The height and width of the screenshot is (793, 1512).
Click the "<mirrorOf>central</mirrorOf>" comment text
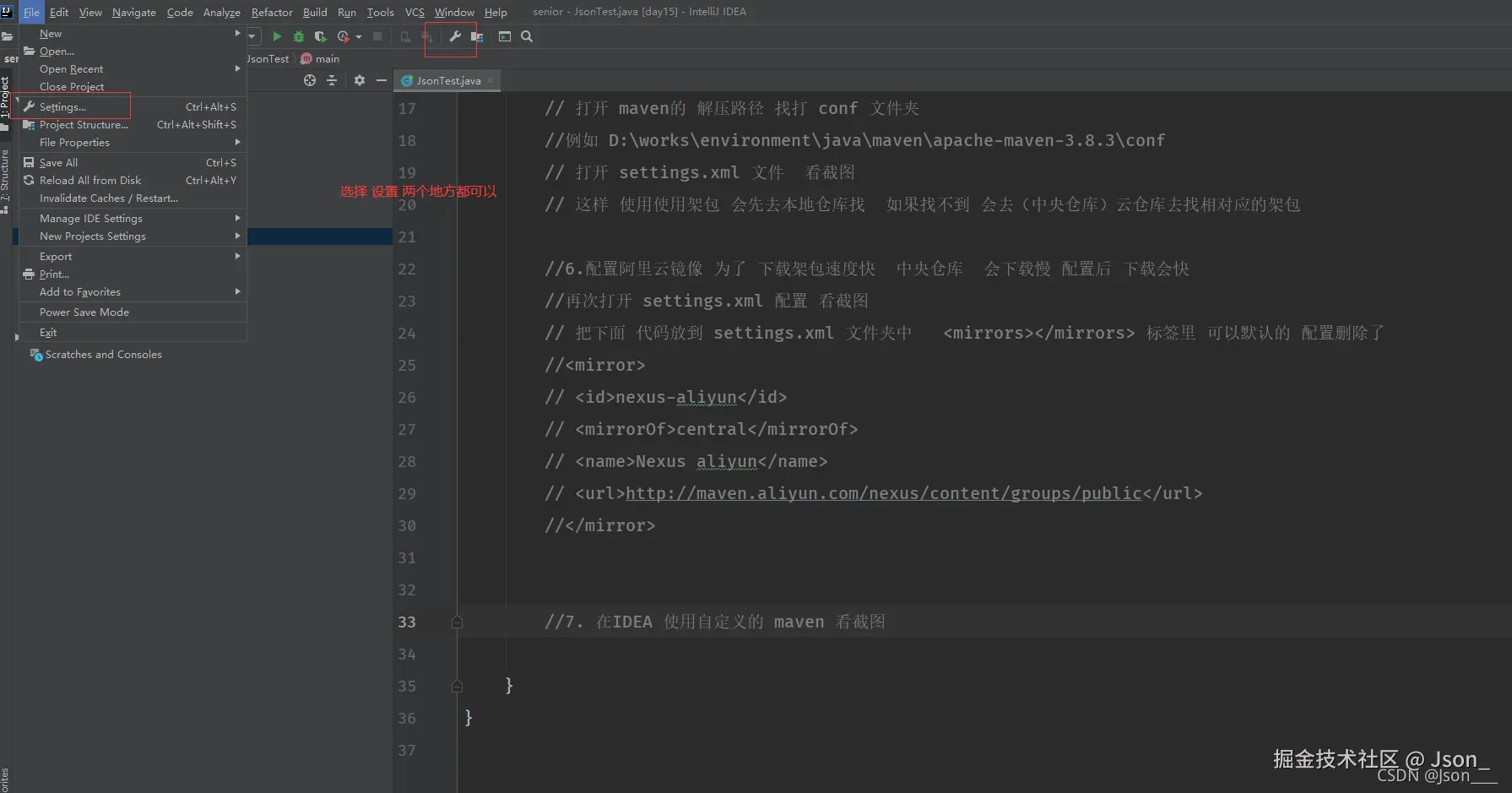(x=716, y=430)
